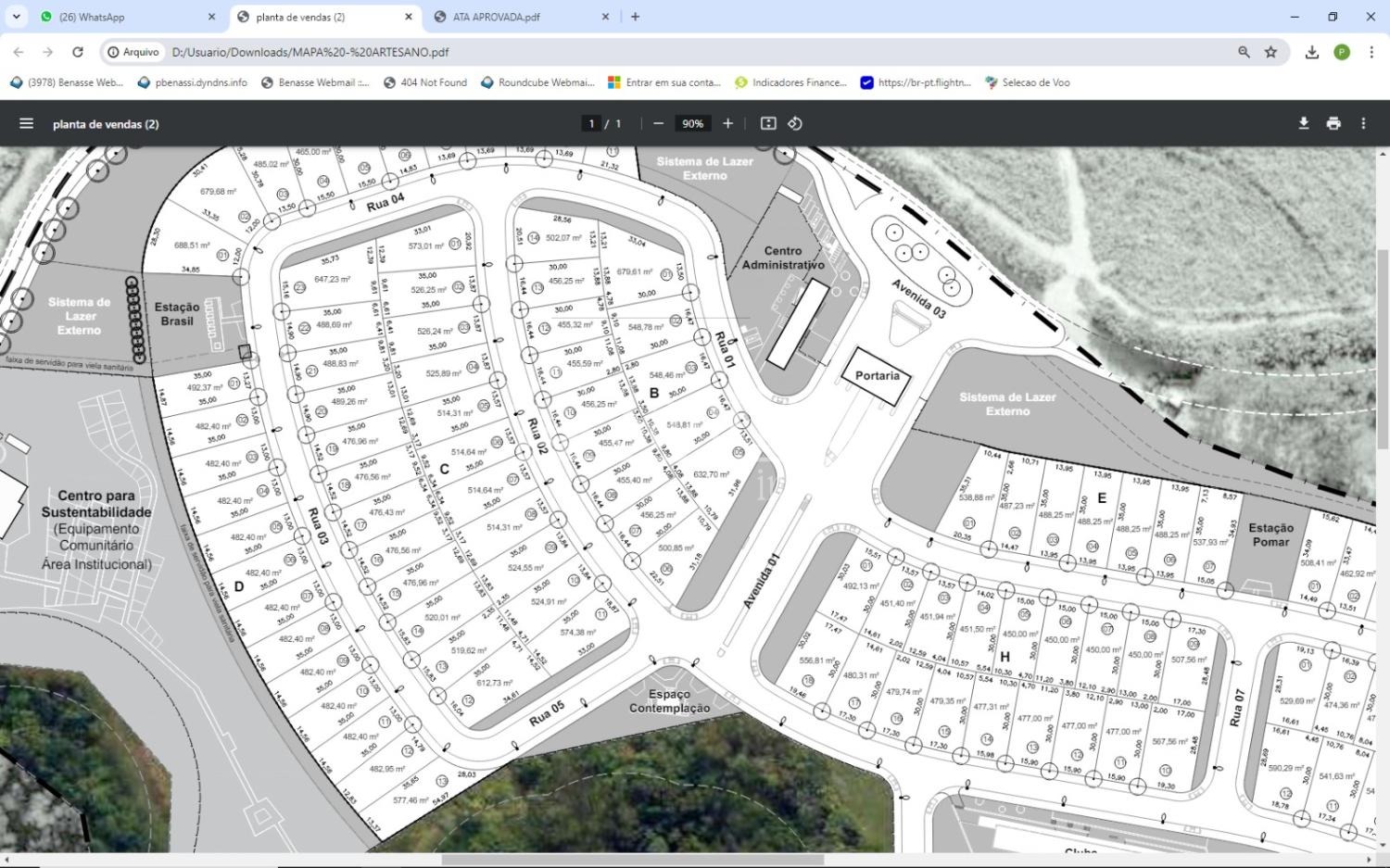Open Chrome downloads panel
This screenshot has width=1390, height=868.
1312,52
